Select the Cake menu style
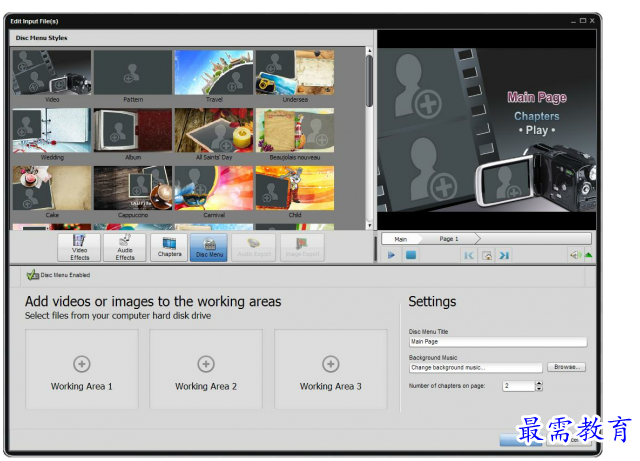The width and height of the screenshot is (640, 461). [x=52, y=188]
